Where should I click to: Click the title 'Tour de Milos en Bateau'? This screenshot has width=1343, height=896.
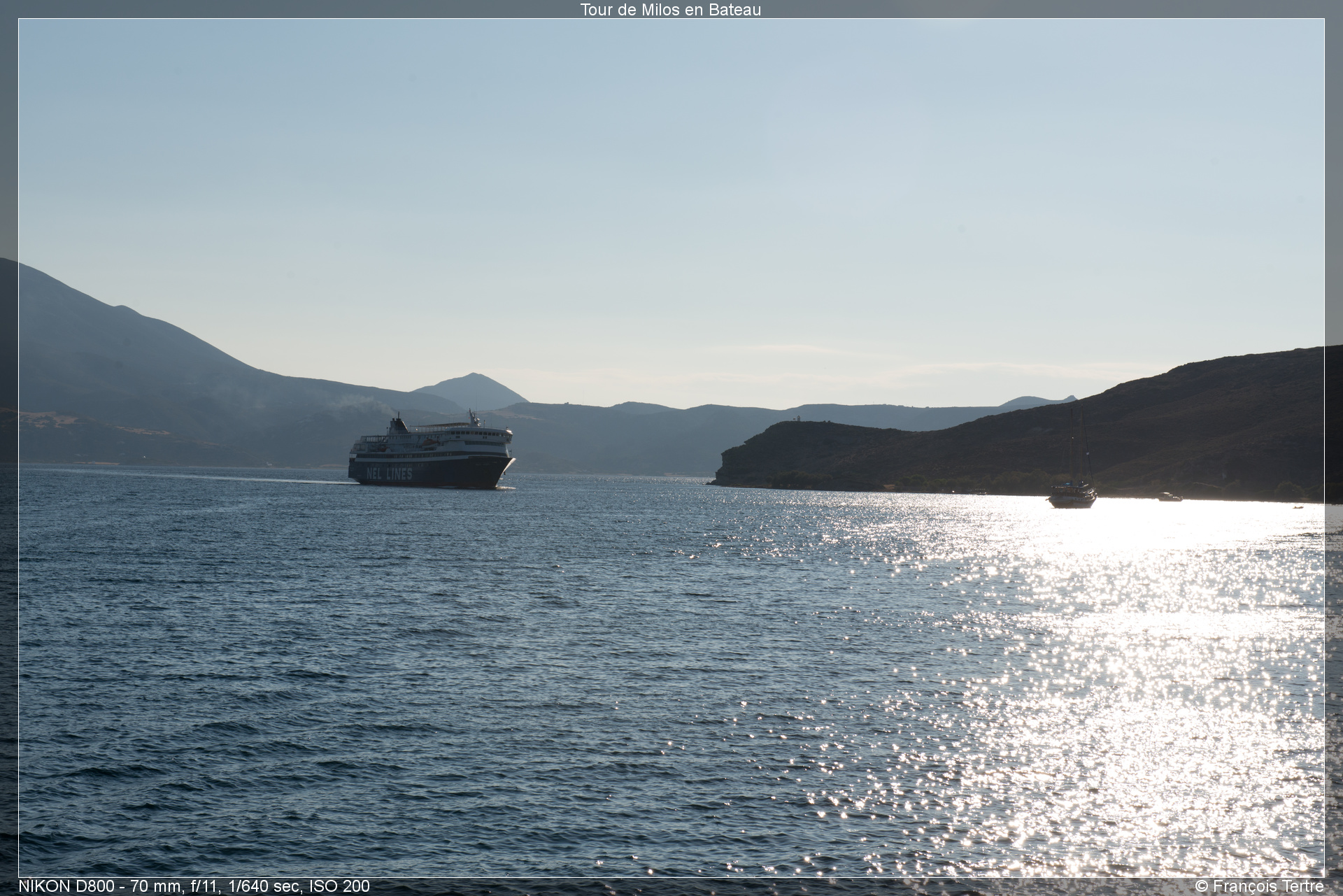coord(670,10)
